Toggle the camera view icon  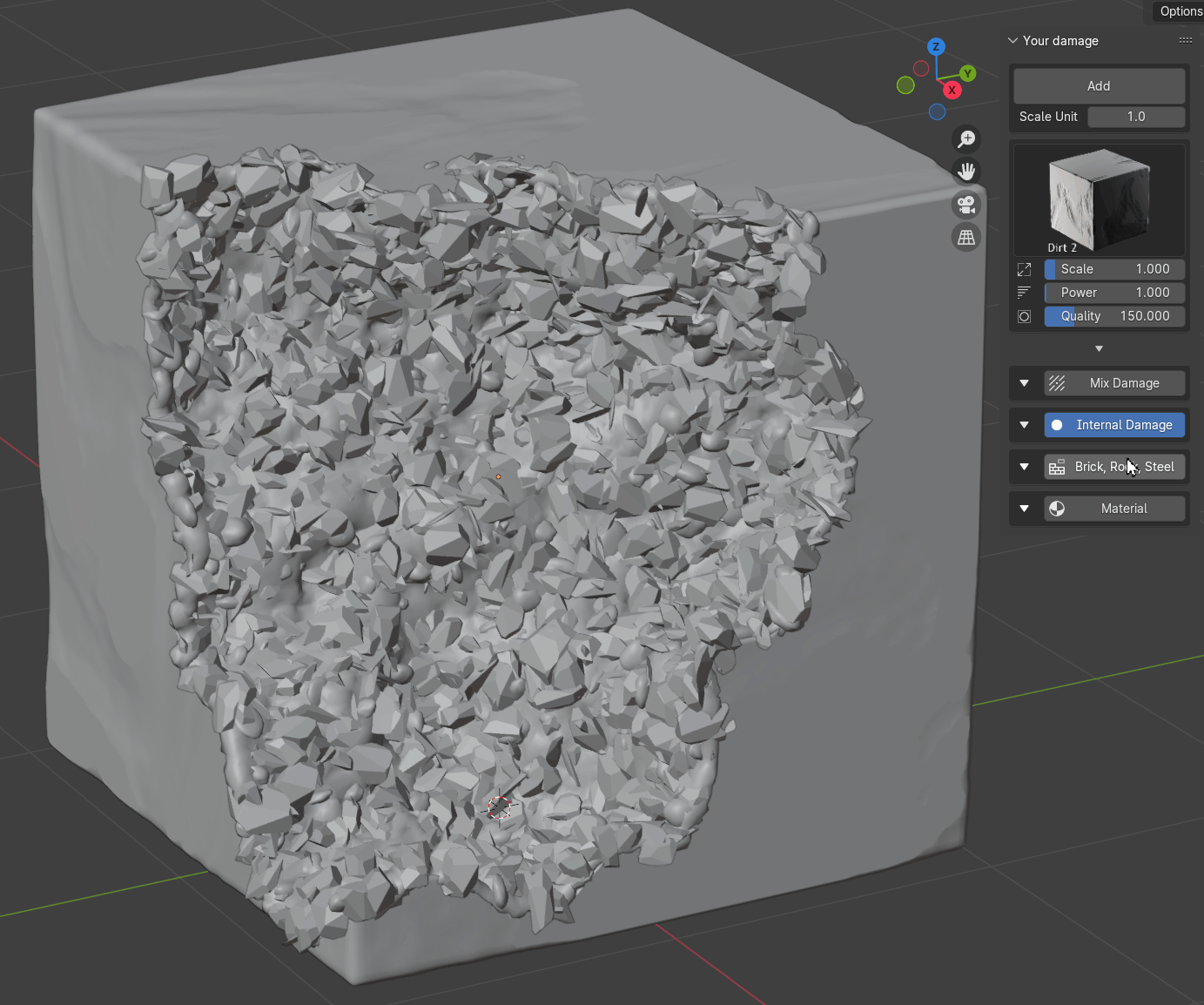[x=966, y=205]
